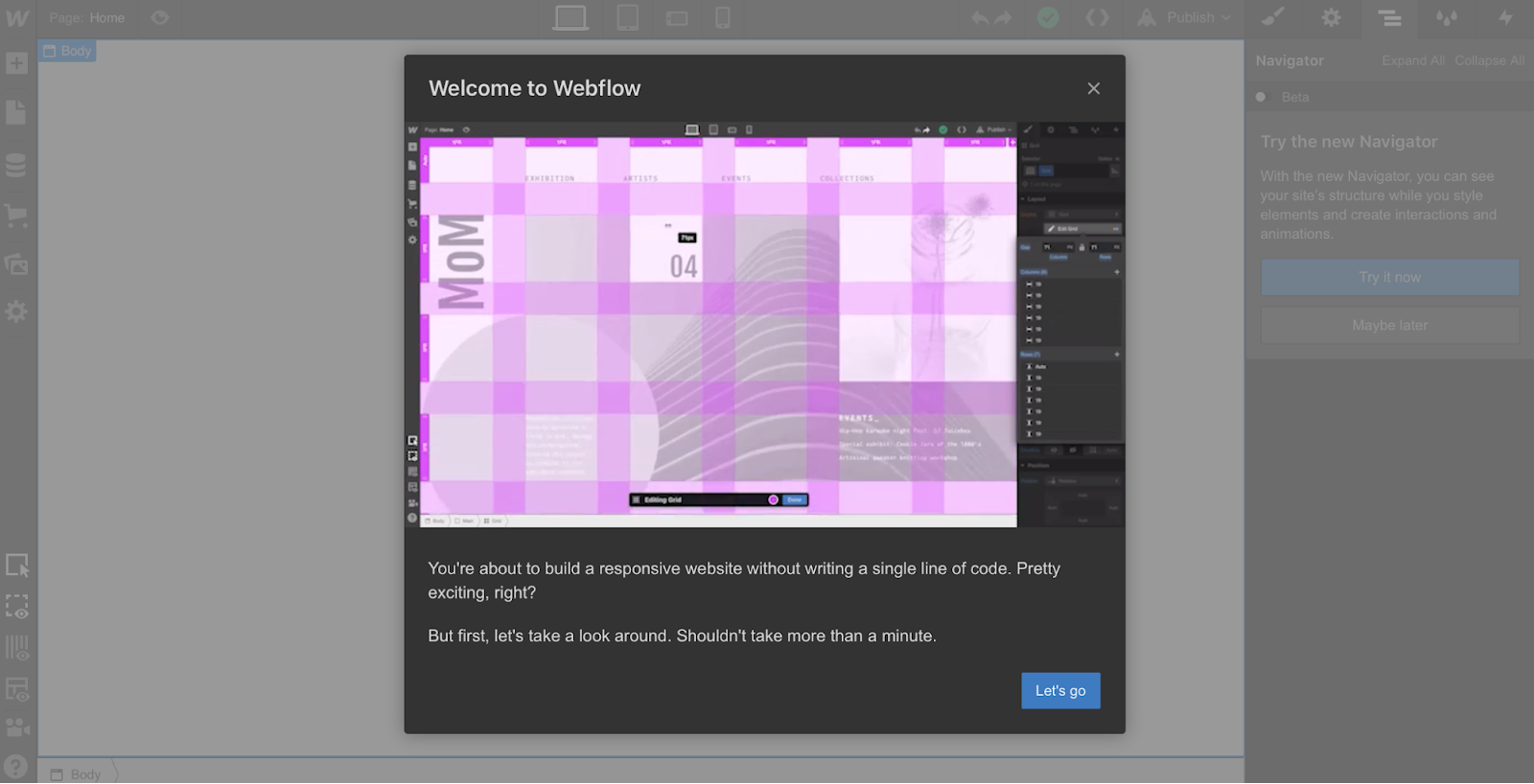Click the grid editor preview image
Viewport: 1534px width, 784px height.
click(764, 324)
